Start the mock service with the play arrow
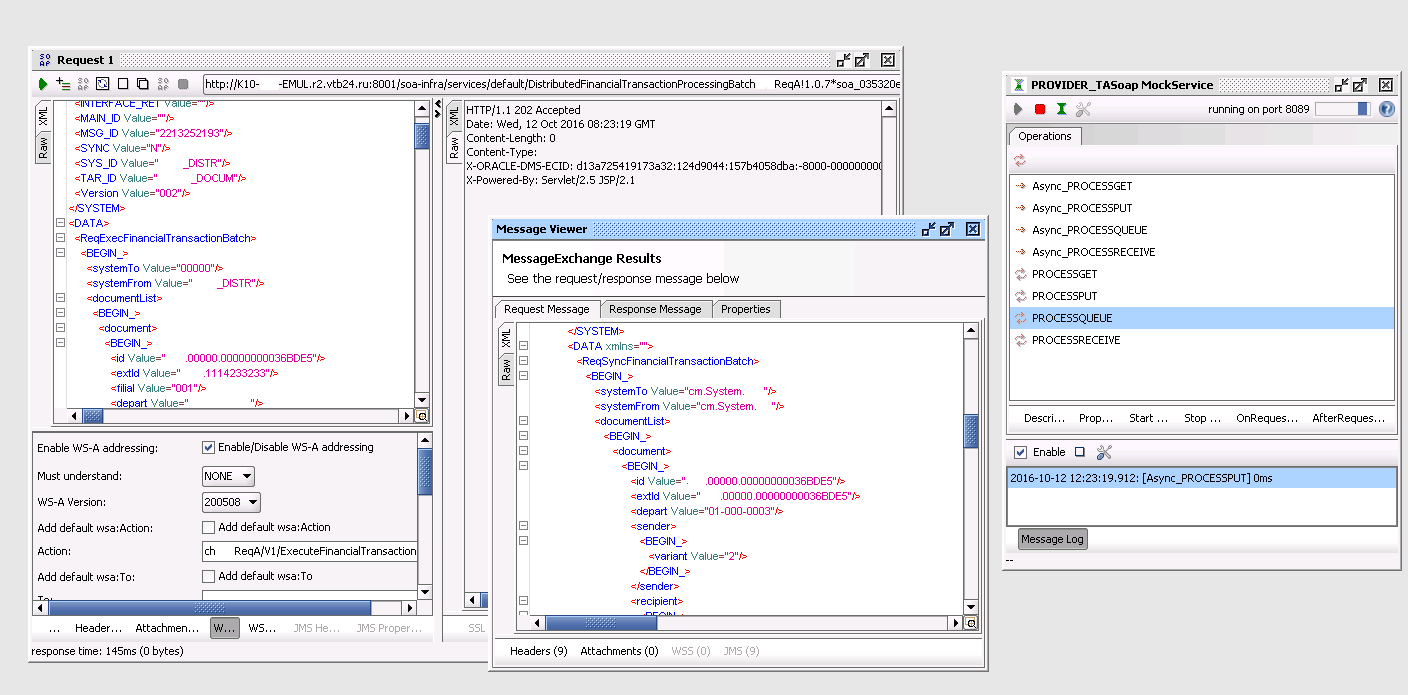Viewport: 1408px width, 695px height. tap(1018, 108)
